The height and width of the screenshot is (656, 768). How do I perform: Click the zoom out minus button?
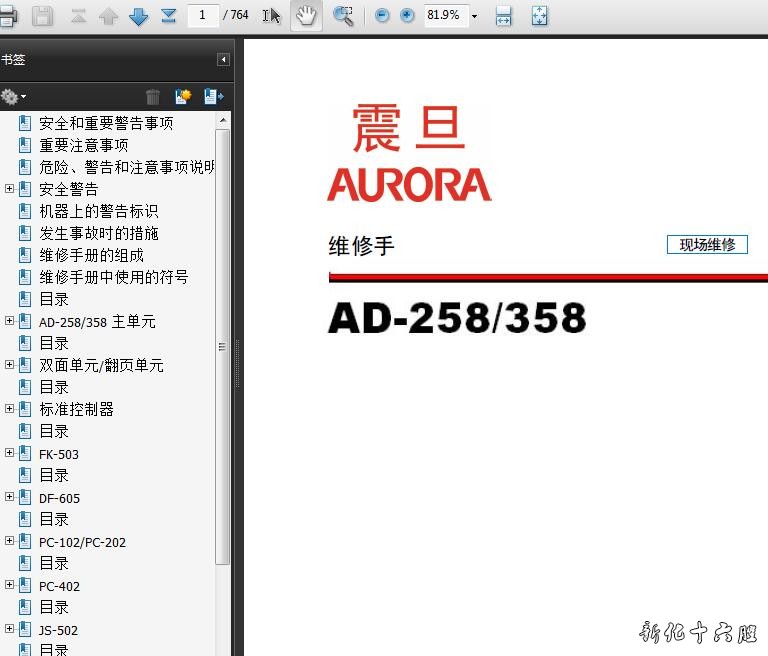click(382, 16)
